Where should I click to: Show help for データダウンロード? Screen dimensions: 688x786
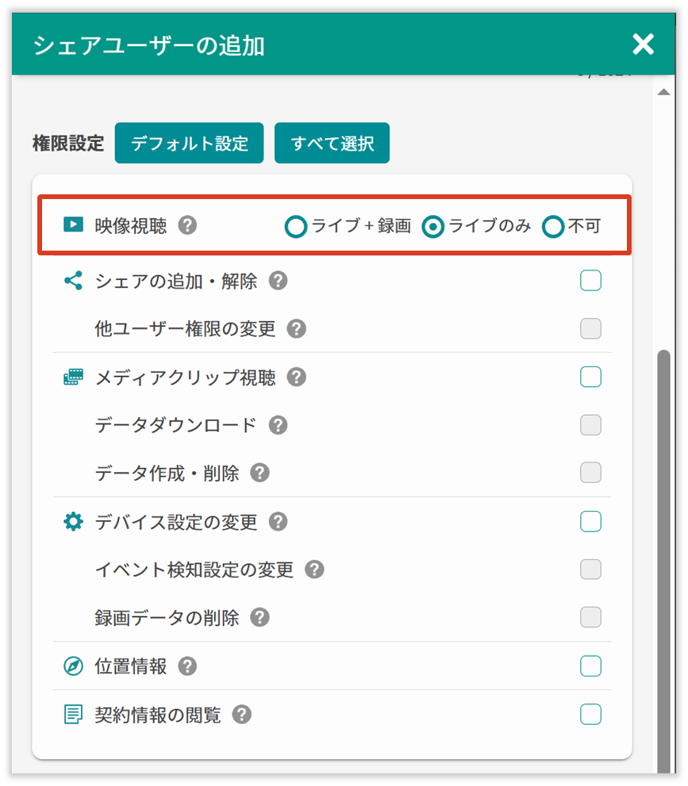pos(278,425)
